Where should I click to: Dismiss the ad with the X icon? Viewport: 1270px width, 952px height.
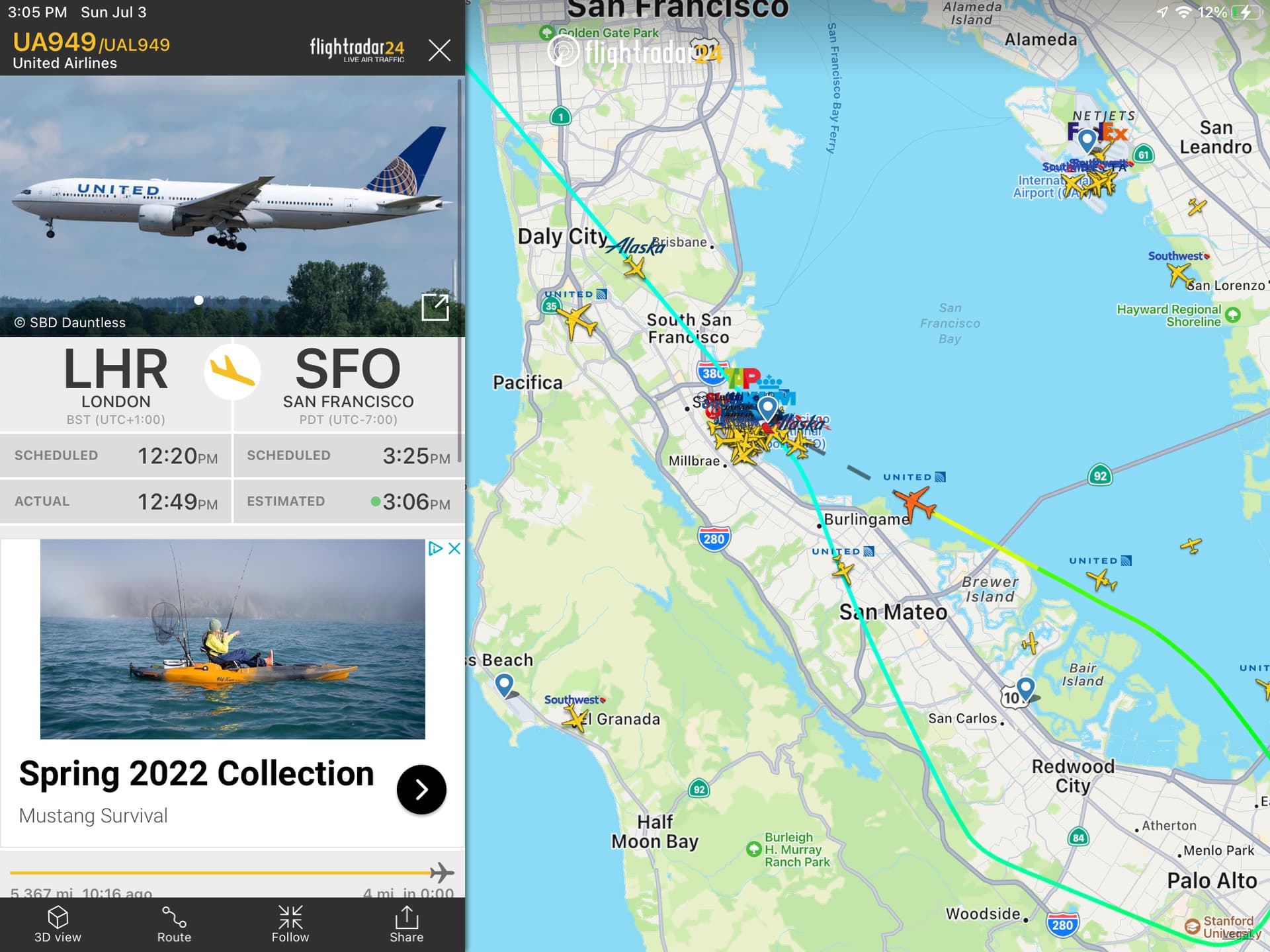(454, 548)
